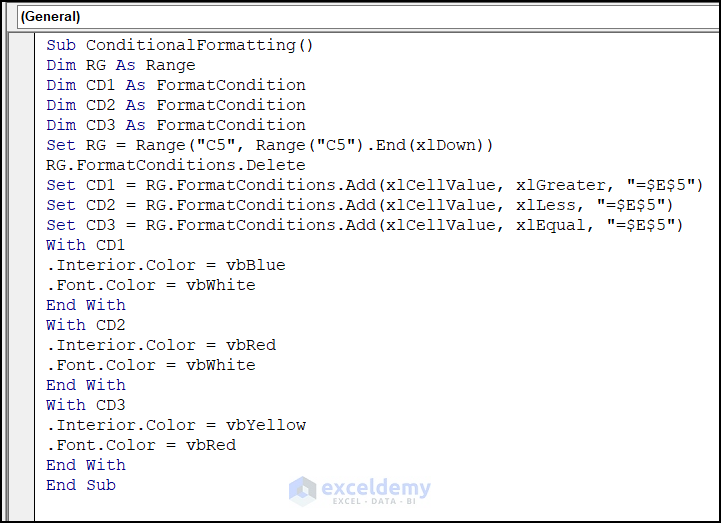Place cursor on Sub ConditionalFormatting() line
This screenshot has height=523, width=721.
pos(180,45)
